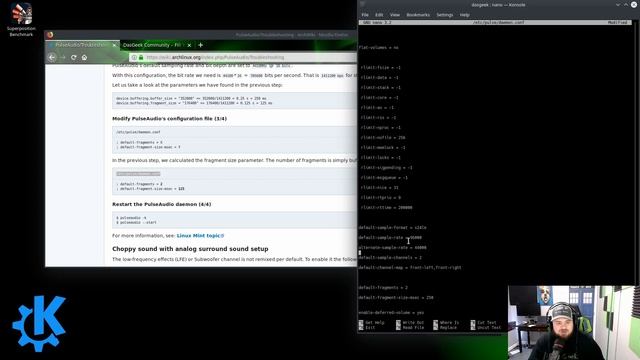Viewport: 640px width, 360px height.
Task: Click the rlimit-nofile = 256 line
Action: coord(382,138)
